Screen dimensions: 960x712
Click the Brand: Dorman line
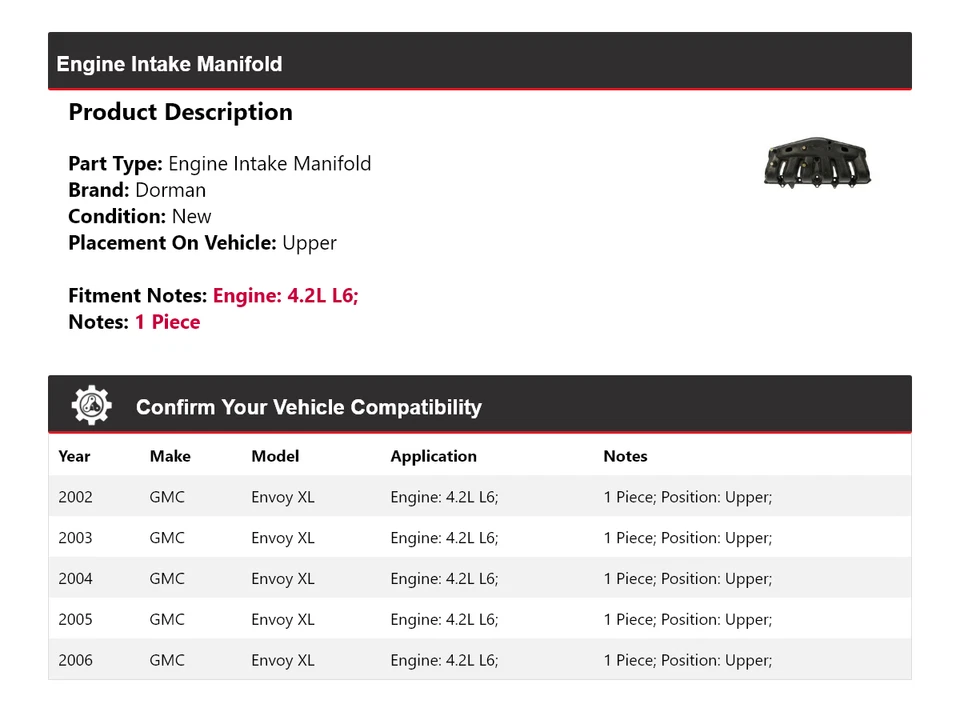[x=137, y=190]
